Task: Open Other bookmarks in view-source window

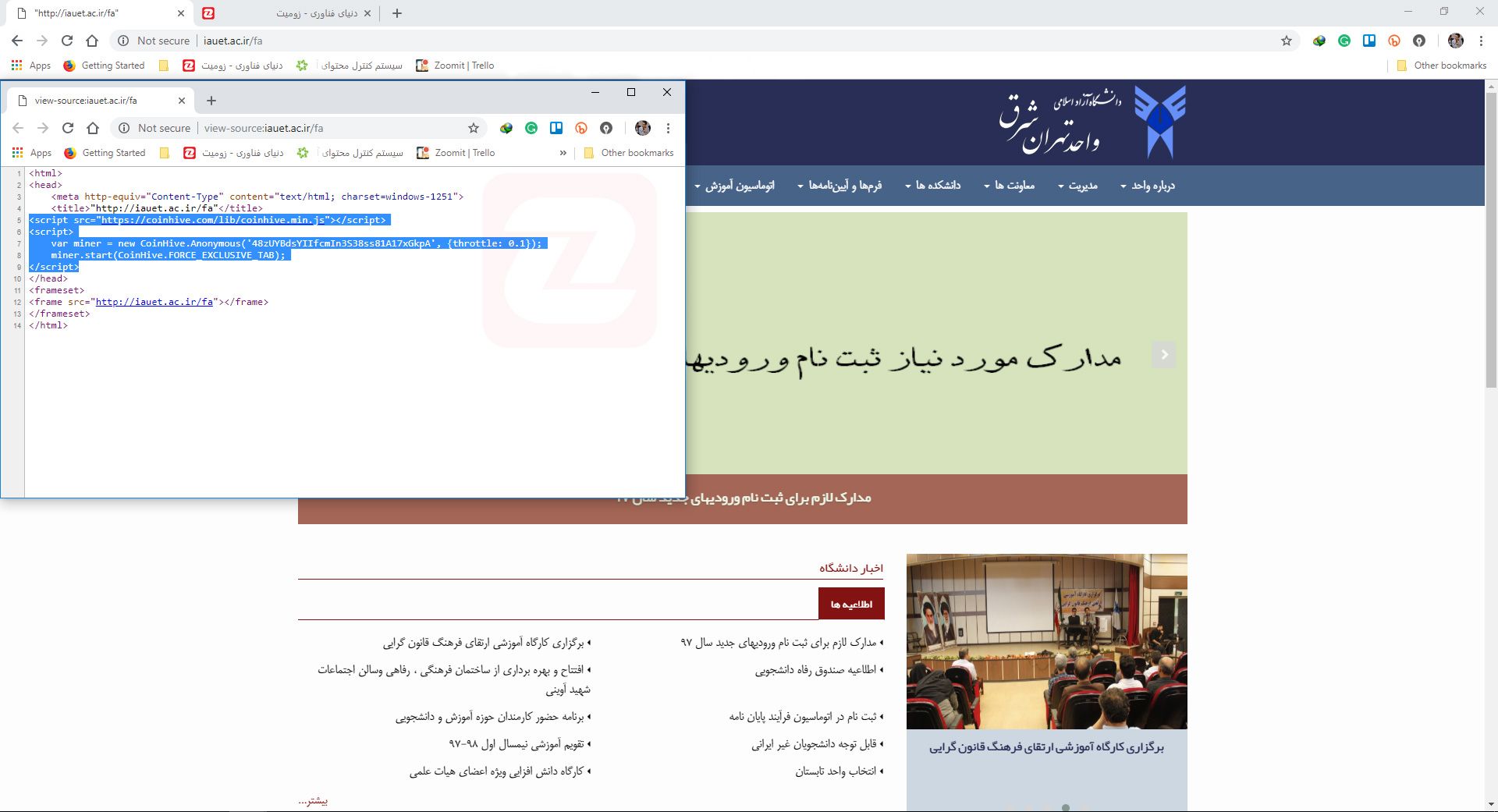Action: (629, 153)
